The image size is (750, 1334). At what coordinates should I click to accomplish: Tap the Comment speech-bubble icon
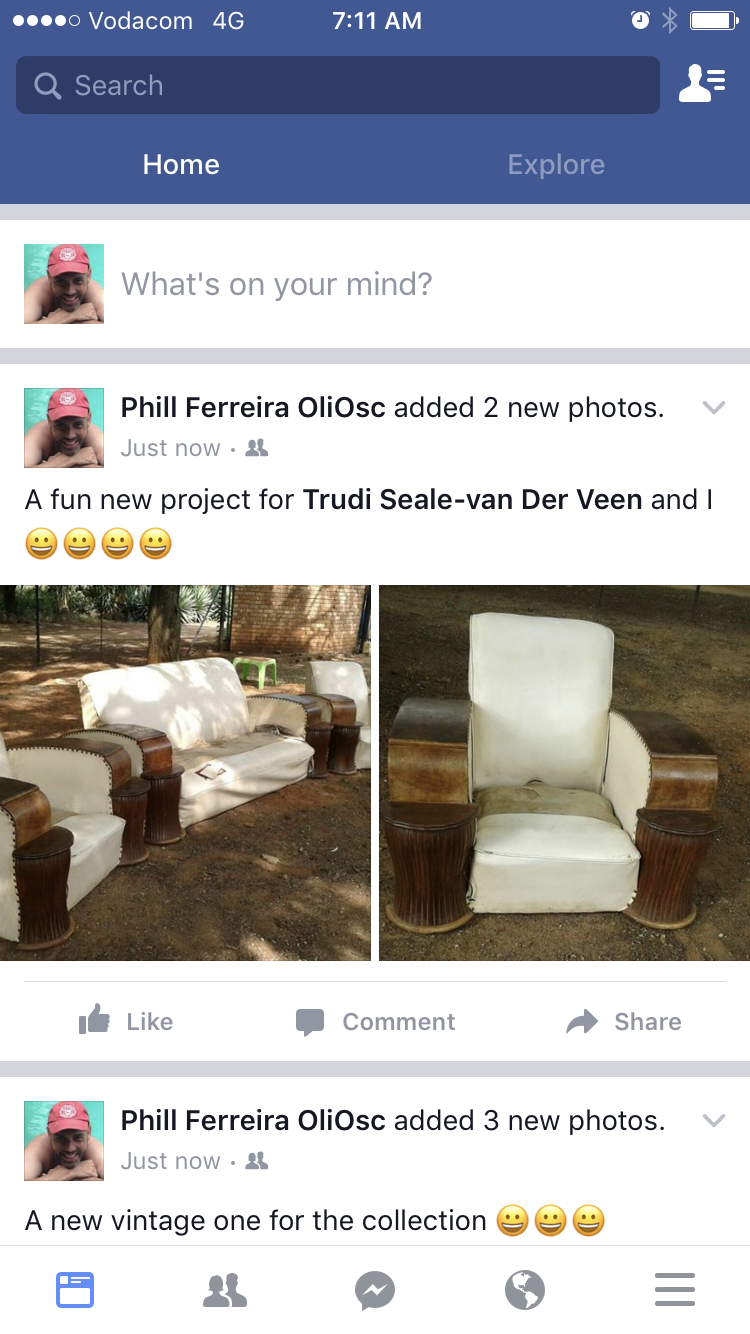310,1022
